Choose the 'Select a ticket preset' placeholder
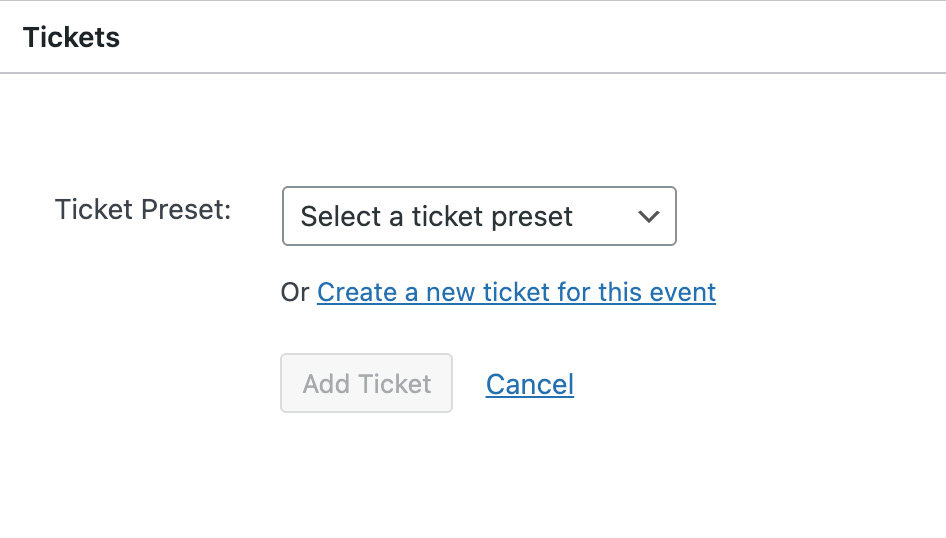Screen dimensions: 946x538 (437, 216)
